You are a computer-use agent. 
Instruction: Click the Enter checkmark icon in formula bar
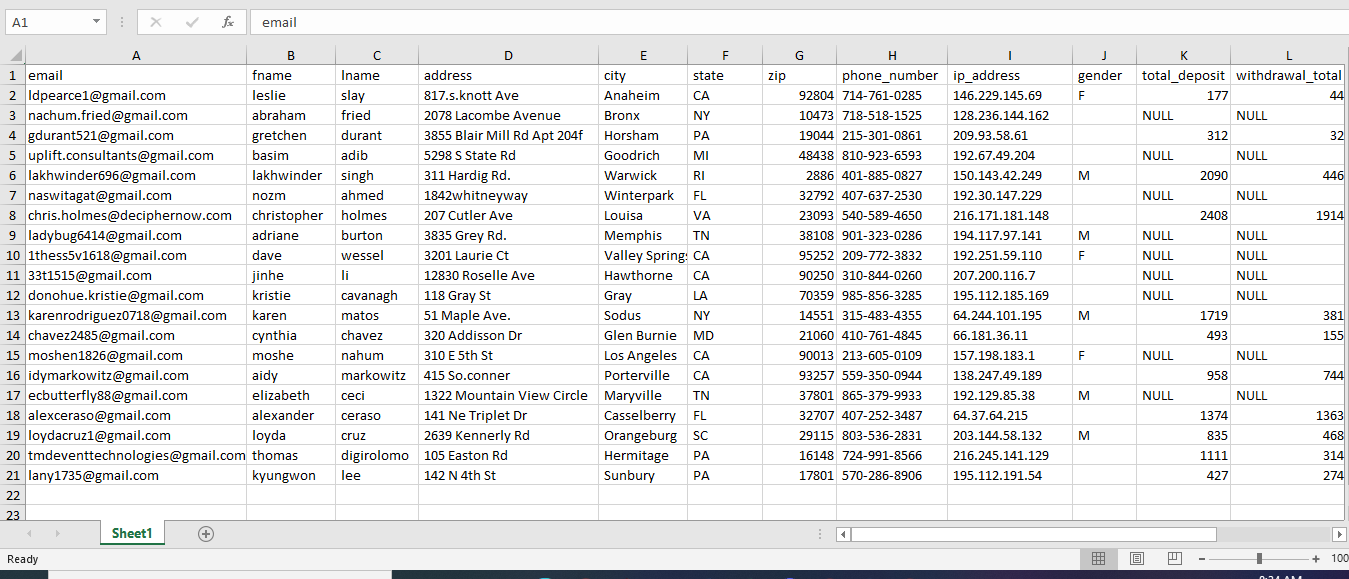(192, 22)
